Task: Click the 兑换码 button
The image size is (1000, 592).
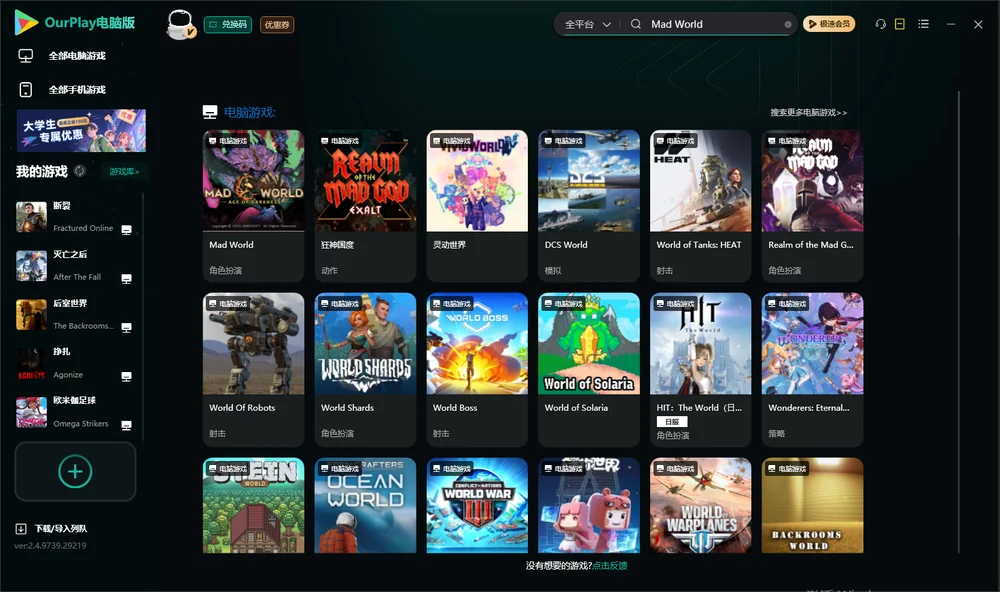Action: point(228,25)
